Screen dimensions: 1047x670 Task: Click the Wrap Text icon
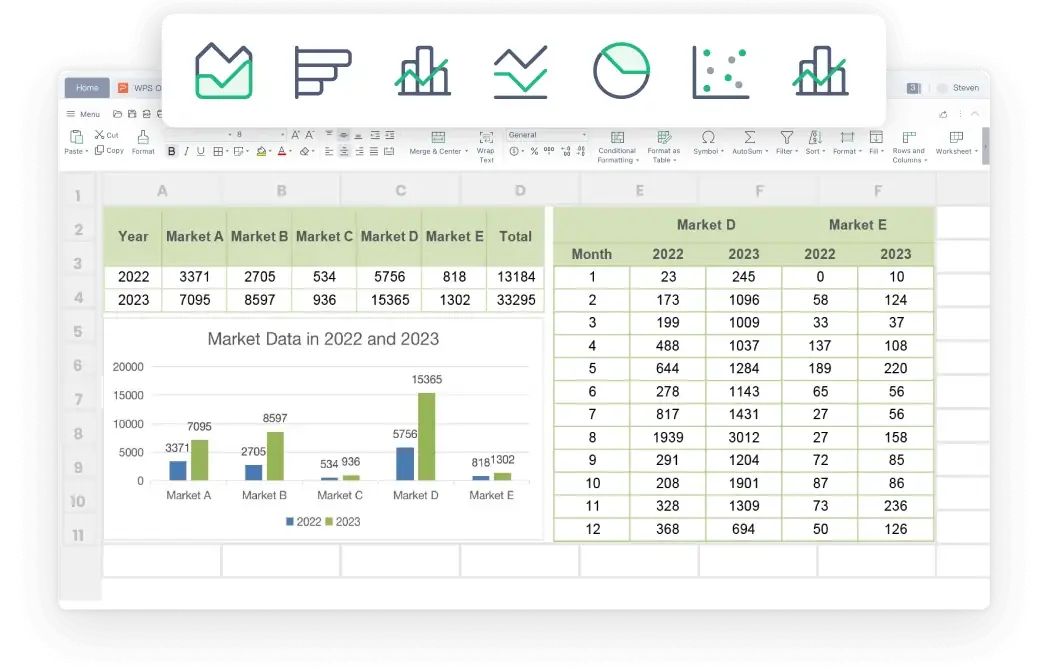click(x=486, y=138)
